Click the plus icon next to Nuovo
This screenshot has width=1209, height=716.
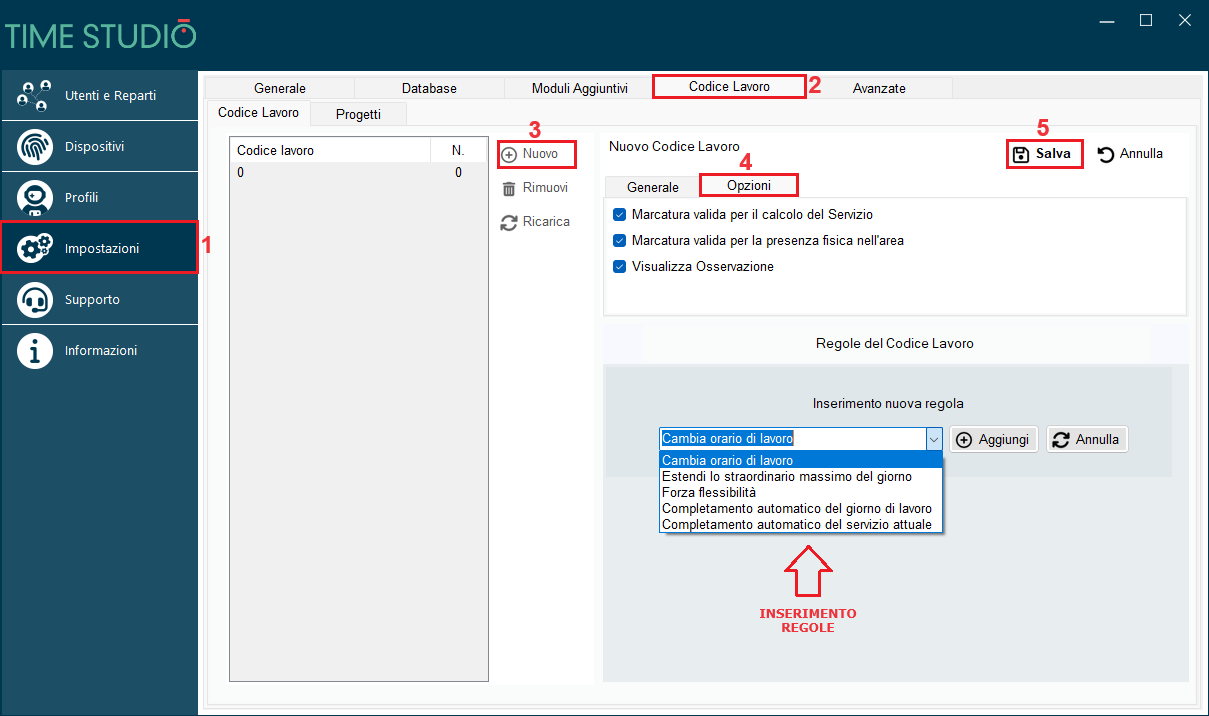pyautogui.click(x=509, y=155)
